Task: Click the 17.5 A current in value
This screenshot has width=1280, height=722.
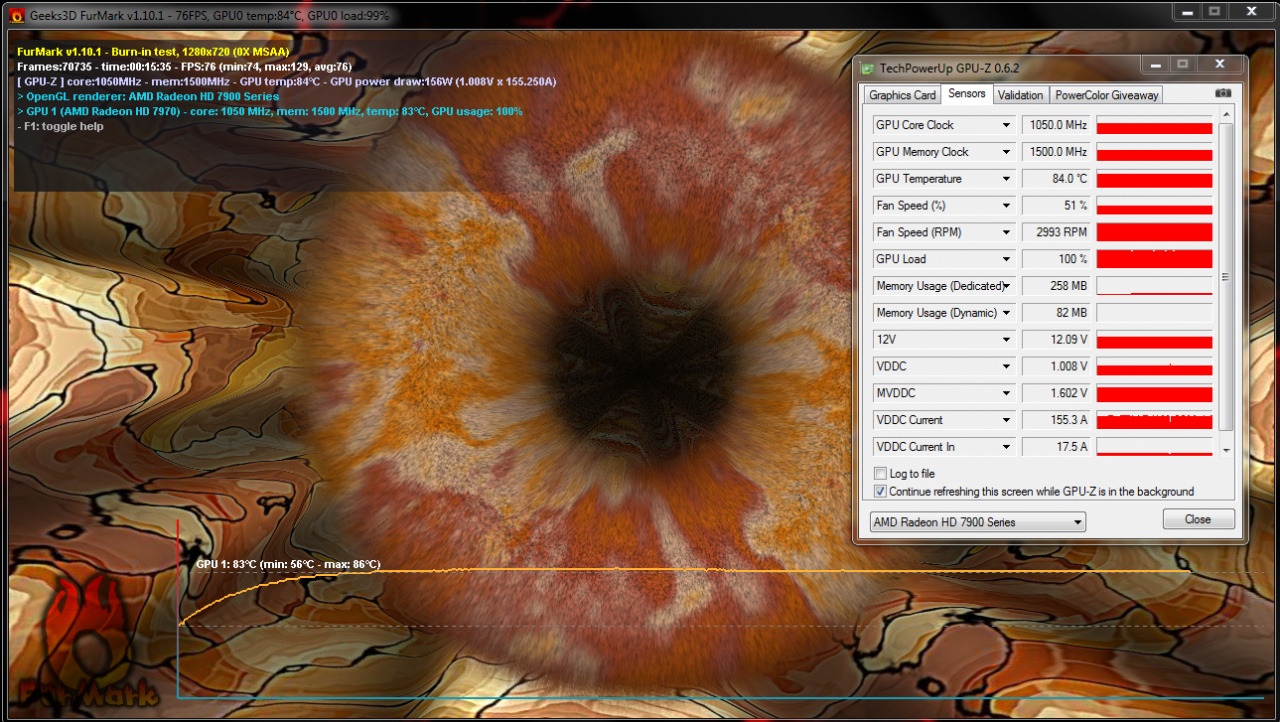Action: (1056, 447)
